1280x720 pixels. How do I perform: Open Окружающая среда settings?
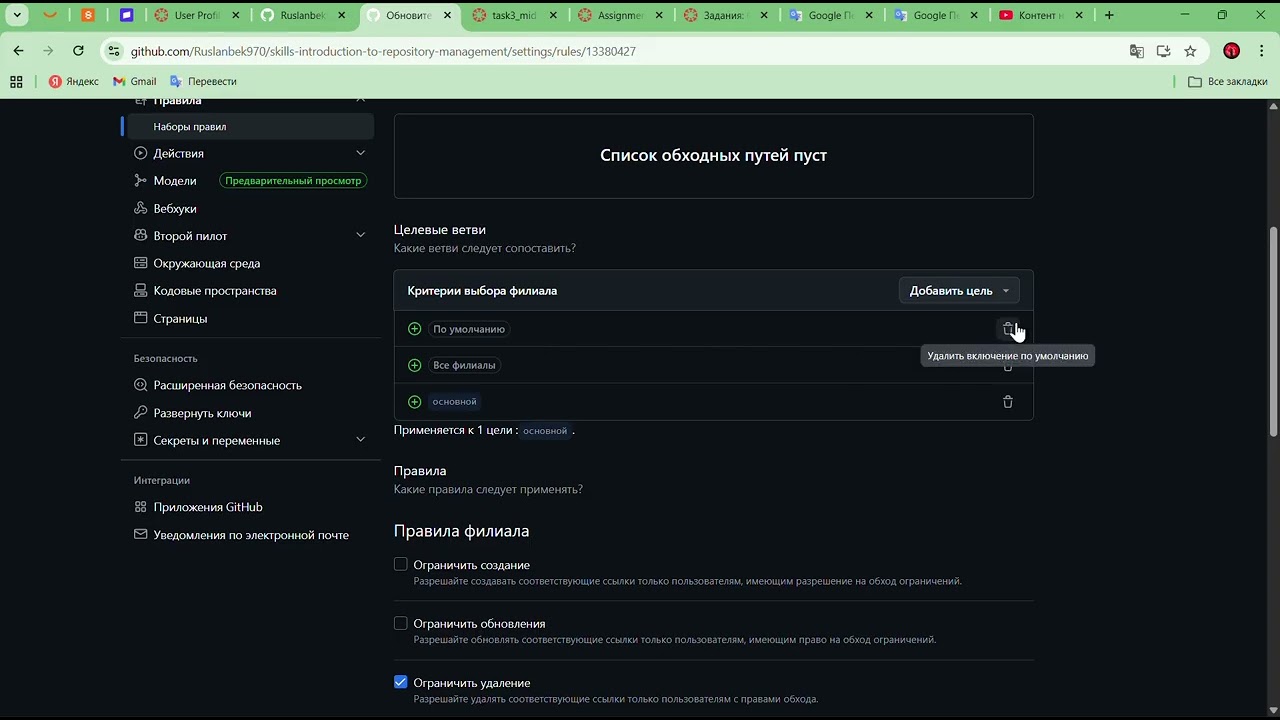[207, 263]
